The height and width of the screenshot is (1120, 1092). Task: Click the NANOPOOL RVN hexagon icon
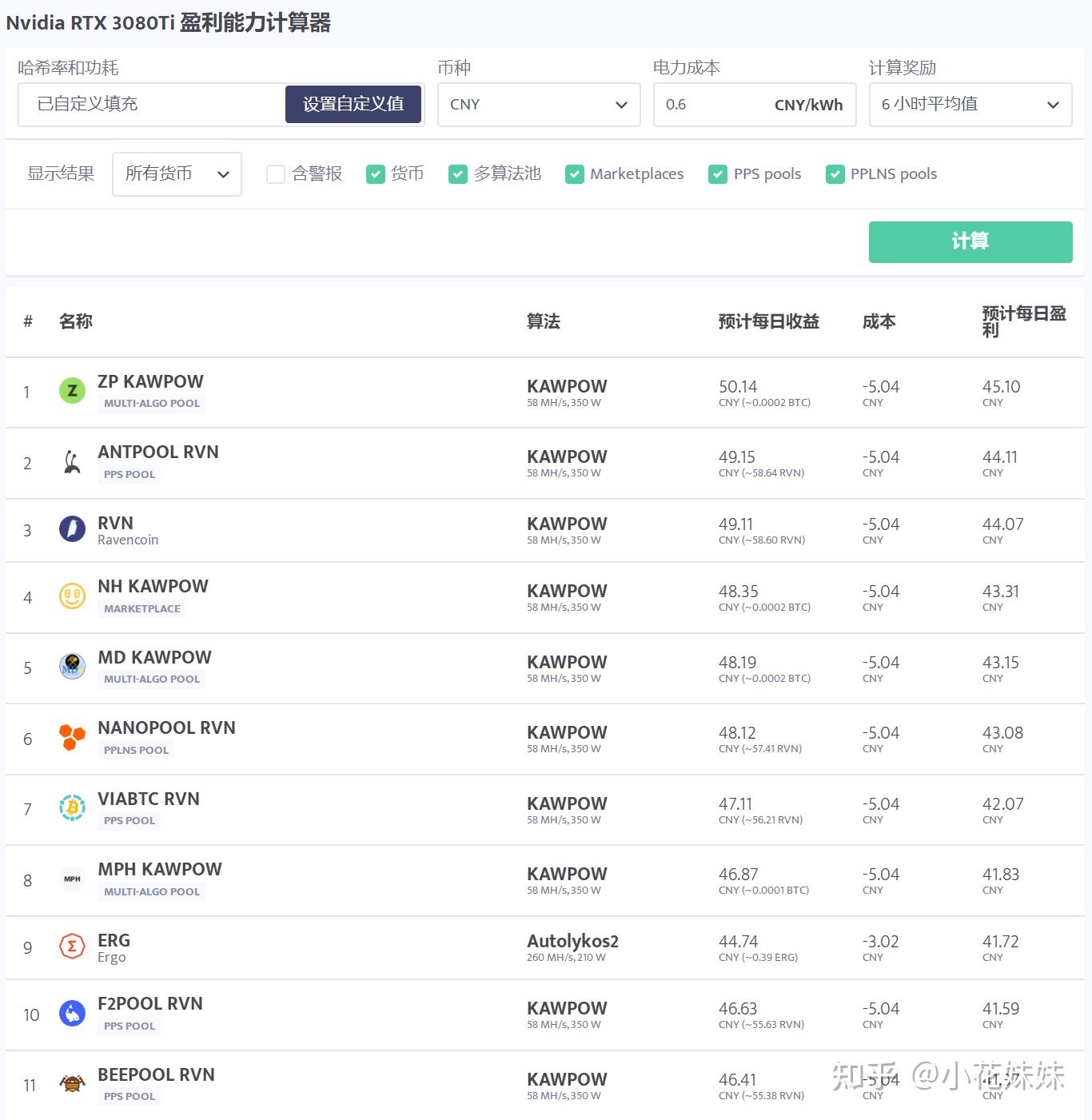tap(72, 737)
